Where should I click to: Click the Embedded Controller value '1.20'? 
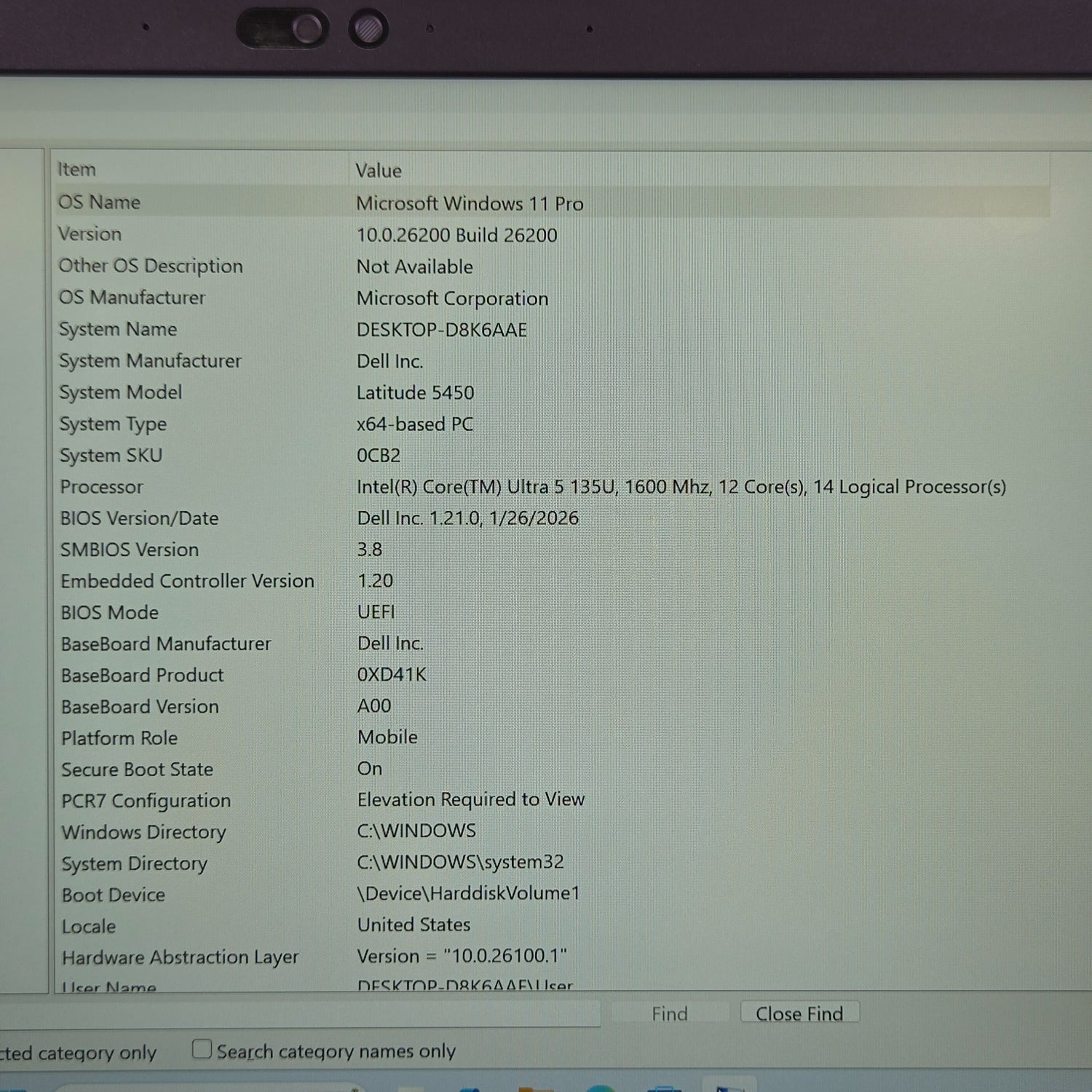pos(375,580)
